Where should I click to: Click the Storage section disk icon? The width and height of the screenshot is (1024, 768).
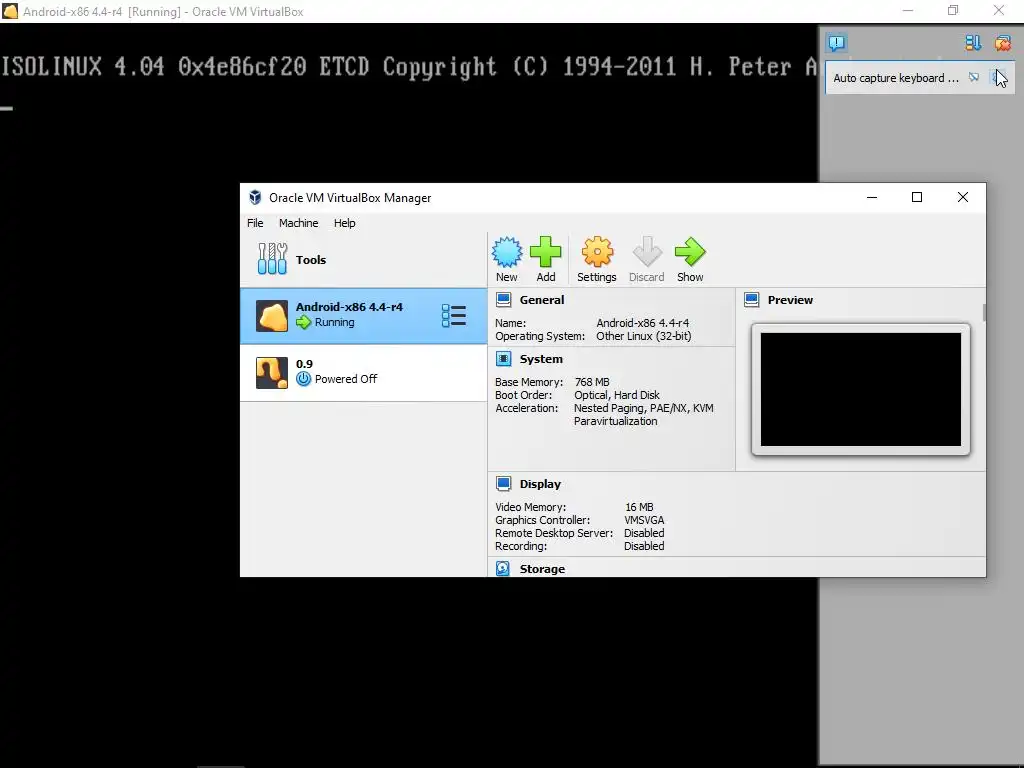[503, 569]
